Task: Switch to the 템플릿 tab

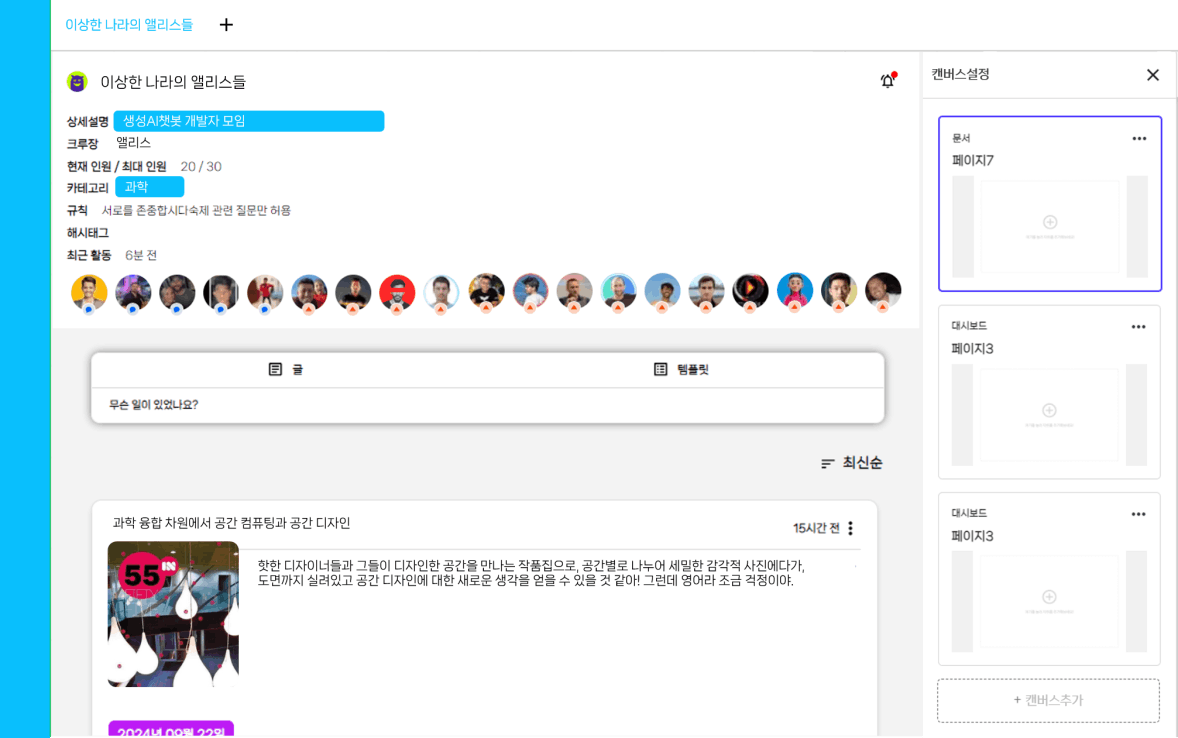Action: [x=681, y=369]
